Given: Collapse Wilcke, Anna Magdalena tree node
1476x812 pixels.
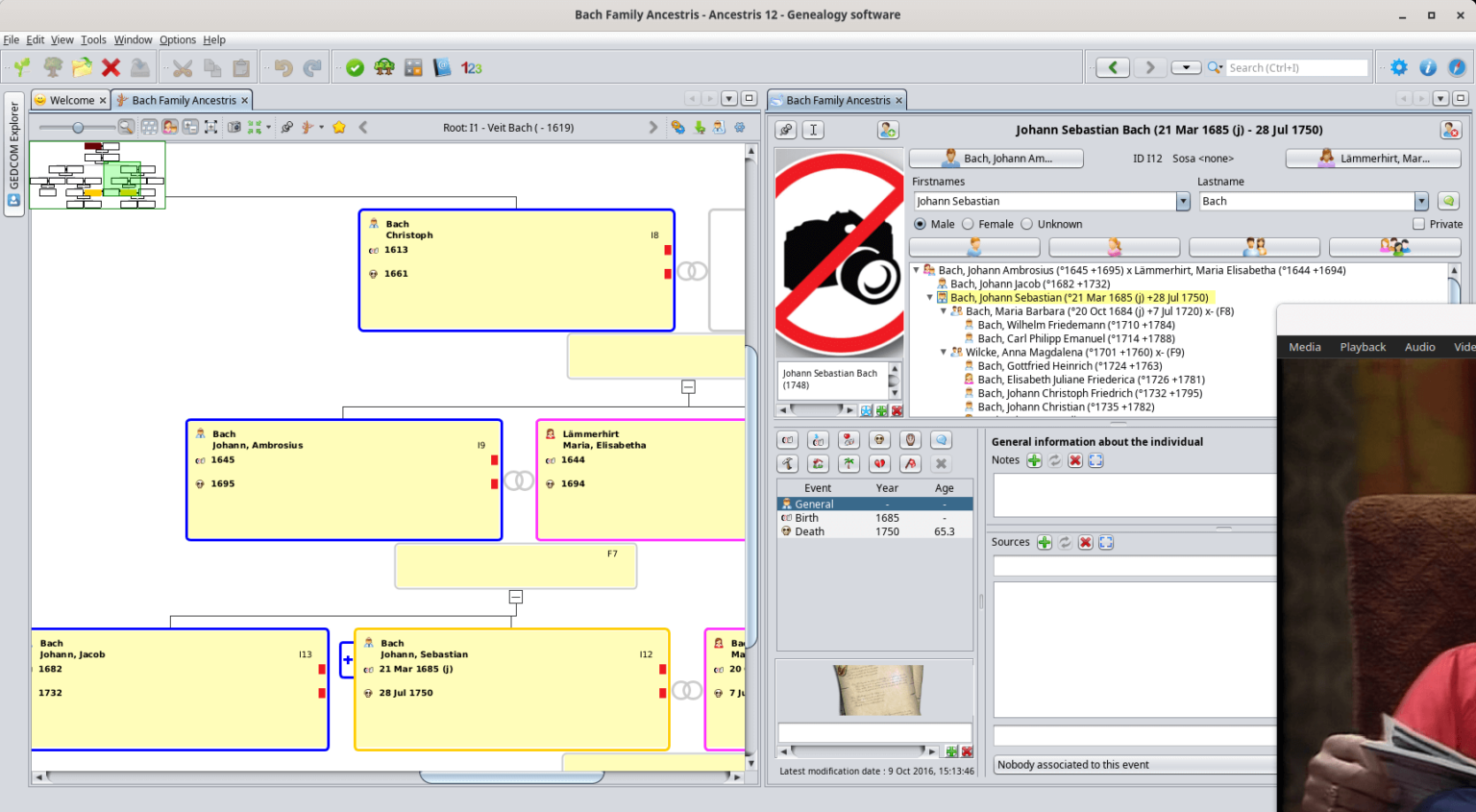Looking at the screenshot, I should point(943,353).
